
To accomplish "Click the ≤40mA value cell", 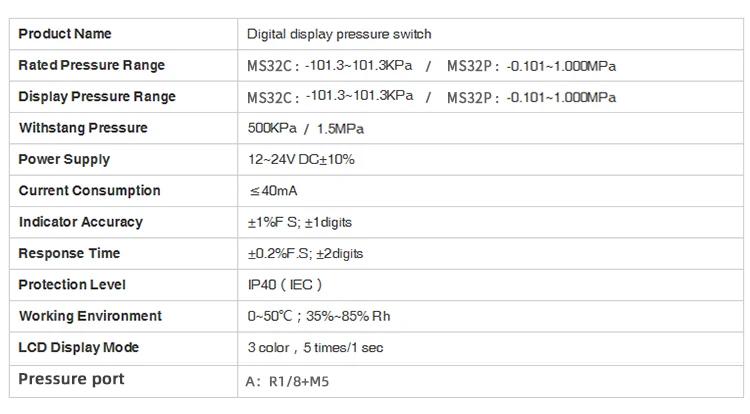I will (x=490, y=191).
